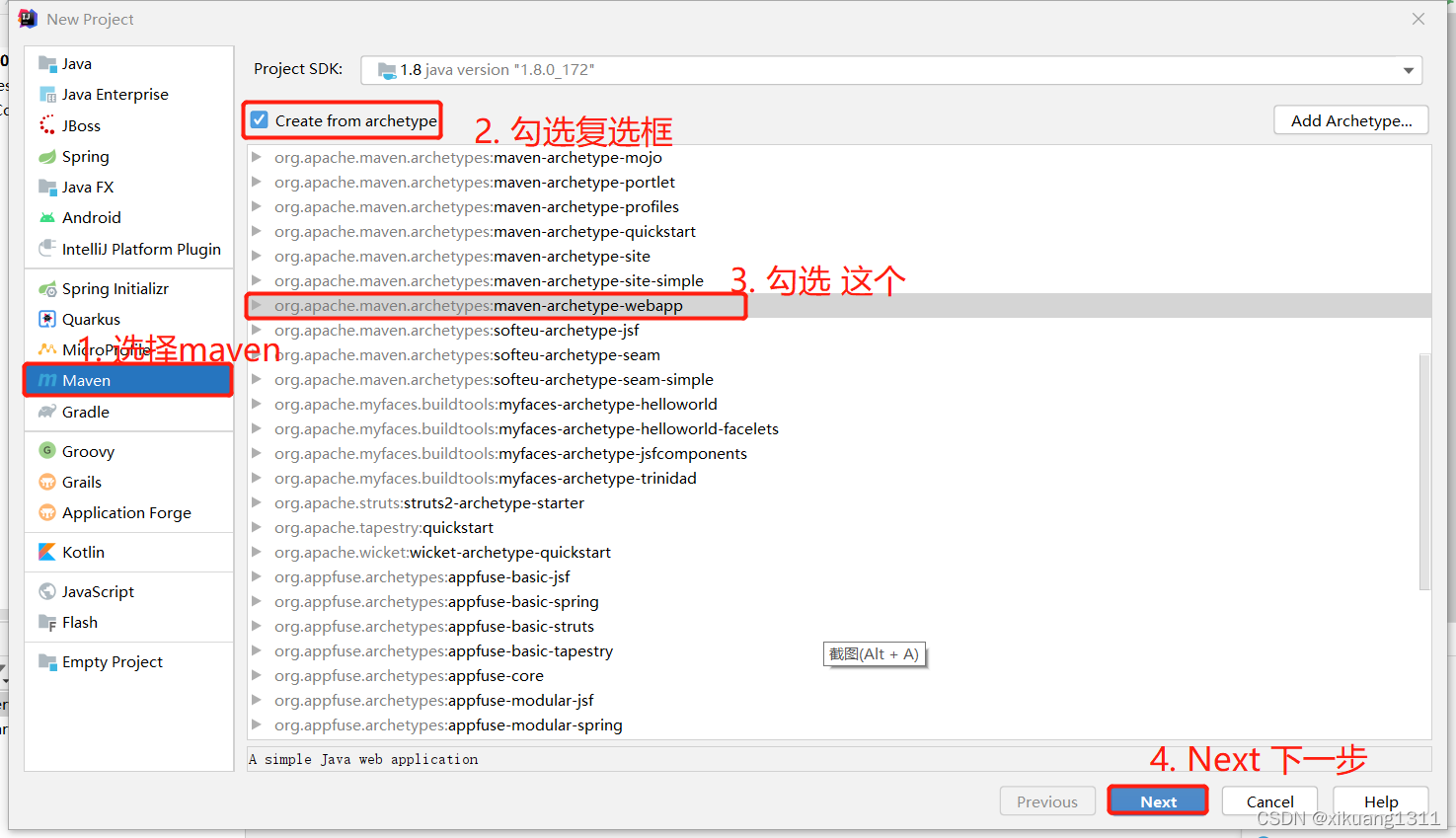Click the IntelliJ Platform Plugin icon
This screenshot has height=838, width=1456.
pos(47,249)
